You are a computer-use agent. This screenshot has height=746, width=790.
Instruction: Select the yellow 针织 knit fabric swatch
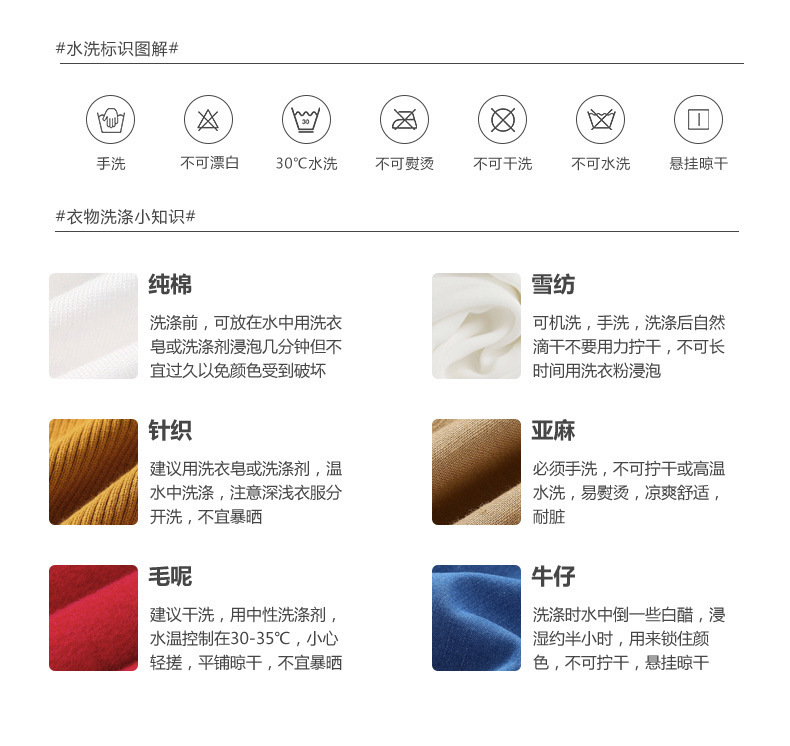pyautogui.click(x=93, y=472)
